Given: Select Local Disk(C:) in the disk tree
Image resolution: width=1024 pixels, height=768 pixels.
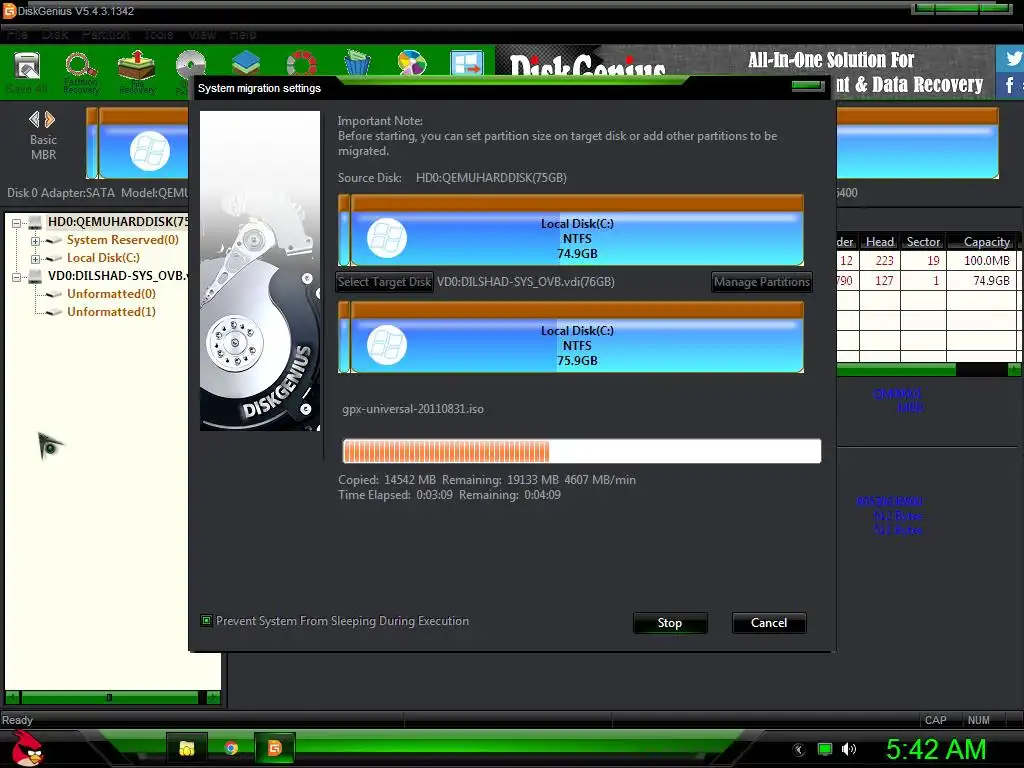Looking at the screenshot, I should pyautogui.click(x=103, y=258).
